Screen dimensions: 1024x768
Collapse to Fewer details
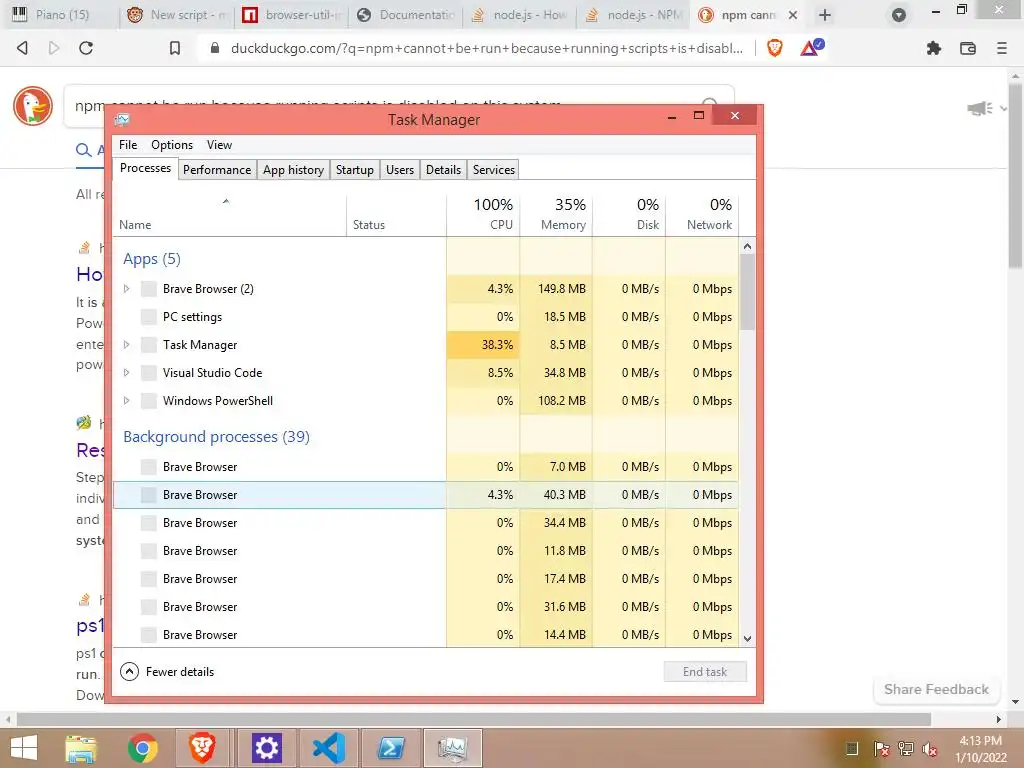(x=167, y=671)
